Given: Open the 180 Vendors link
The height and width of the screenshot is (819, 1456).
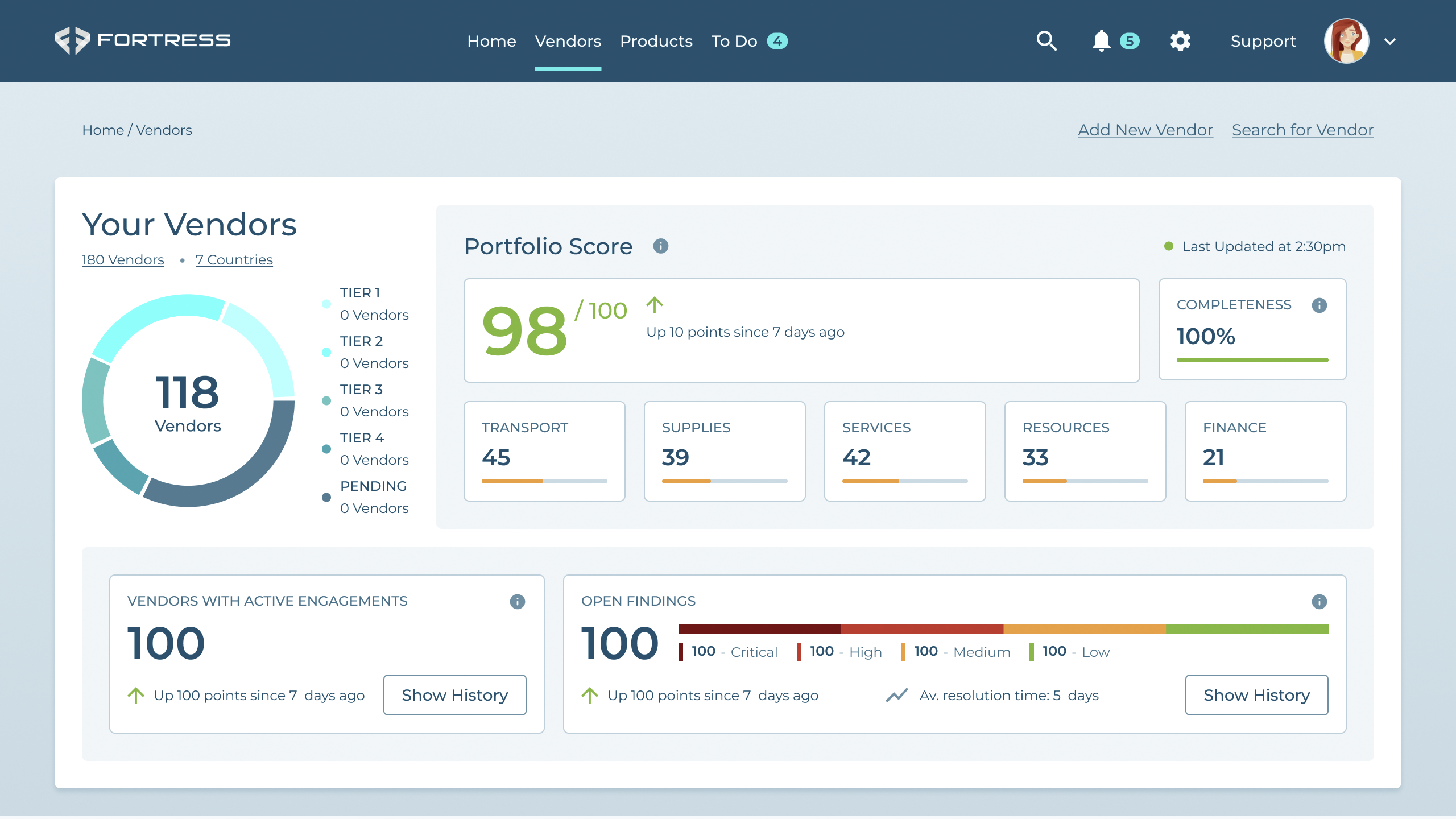Looking at the screenshot, I should click(x=123, y=260).
